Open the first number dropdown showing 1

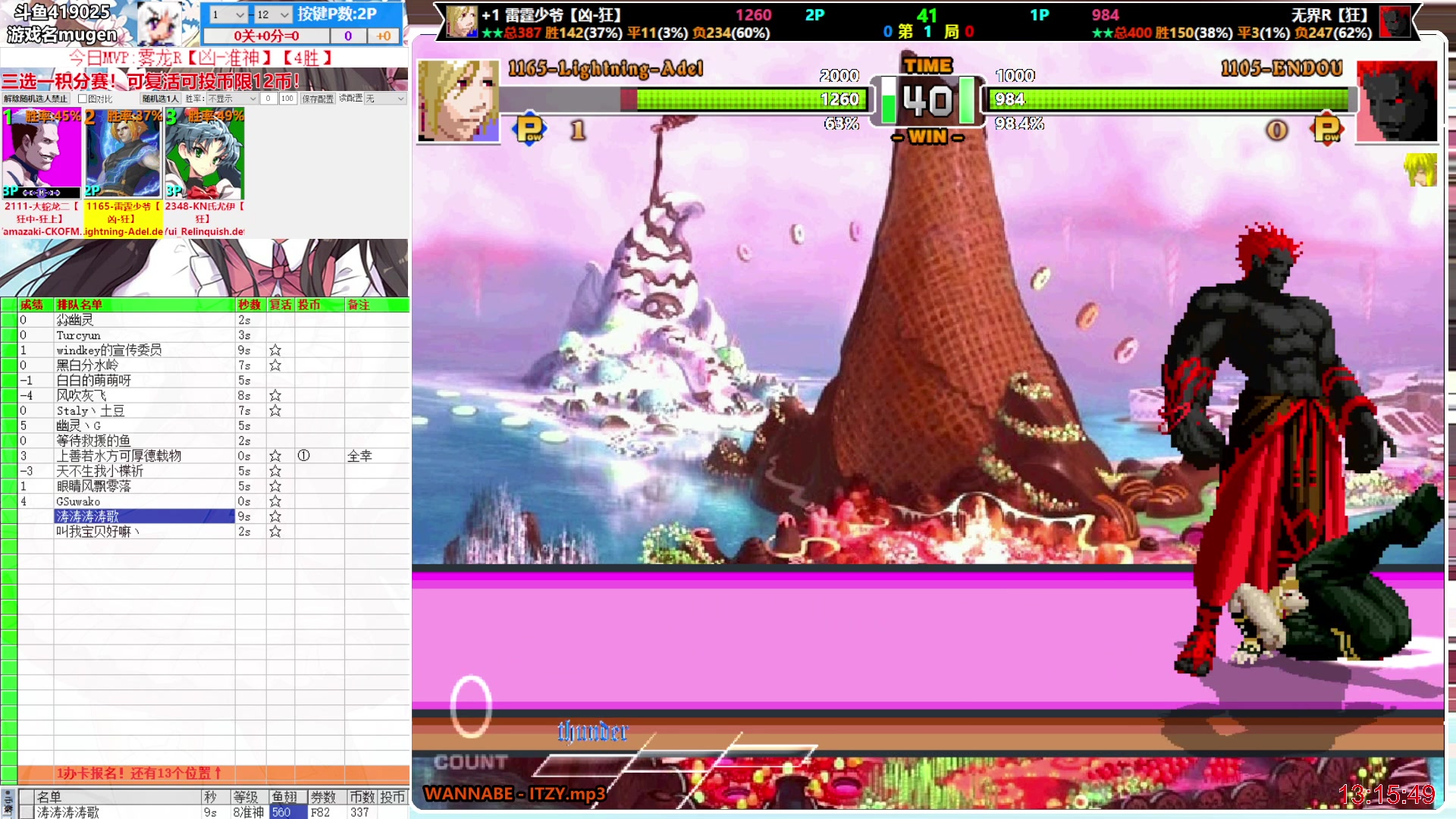coord(228,14)
